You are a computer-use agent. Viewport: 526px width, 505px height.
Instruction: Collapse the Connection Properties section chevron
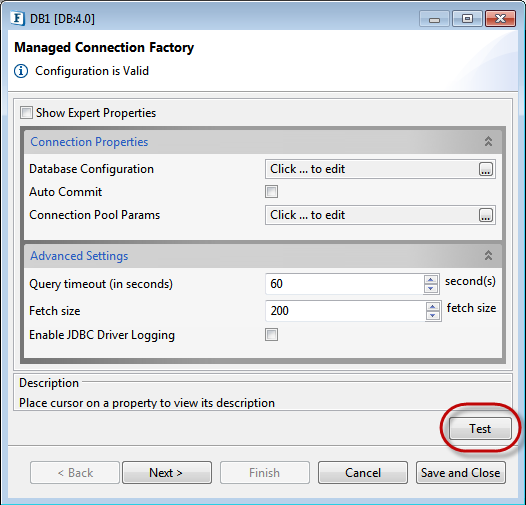click(488, 142)
